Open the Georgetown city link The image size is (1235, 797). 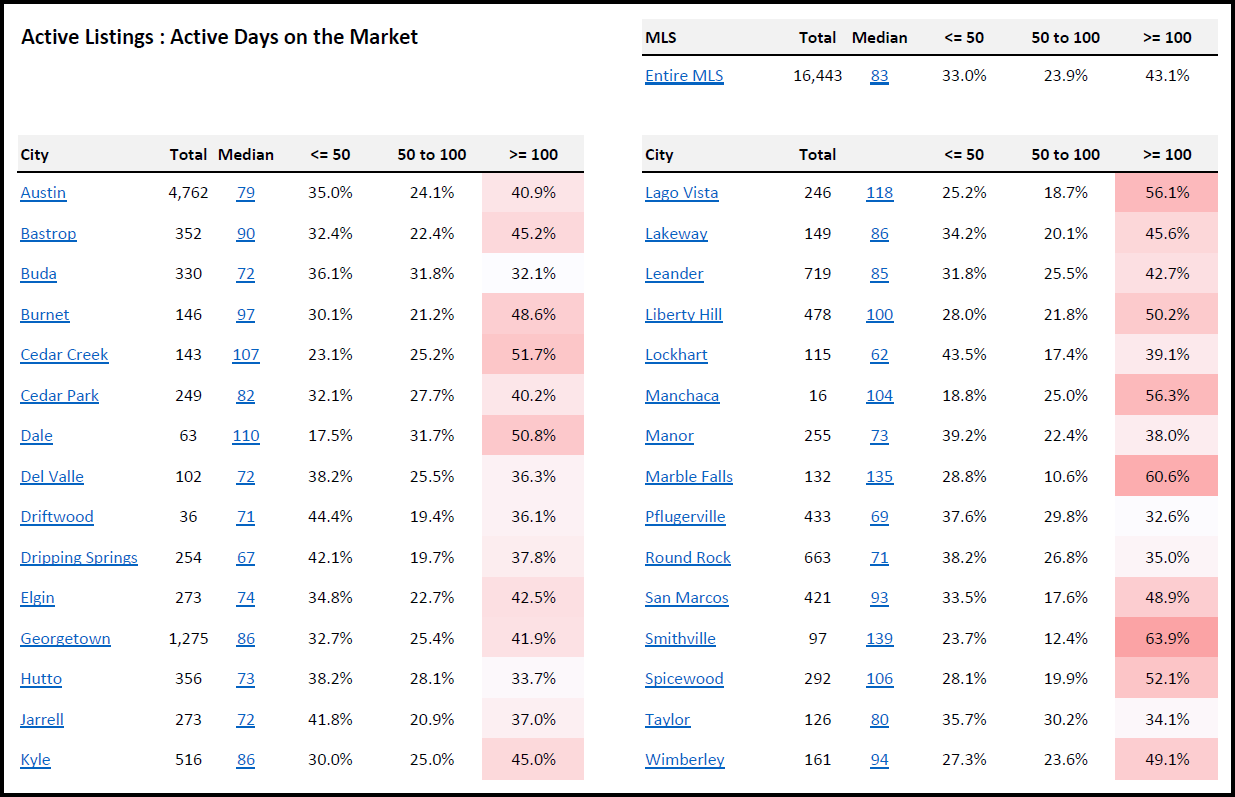tap(65, 639)
